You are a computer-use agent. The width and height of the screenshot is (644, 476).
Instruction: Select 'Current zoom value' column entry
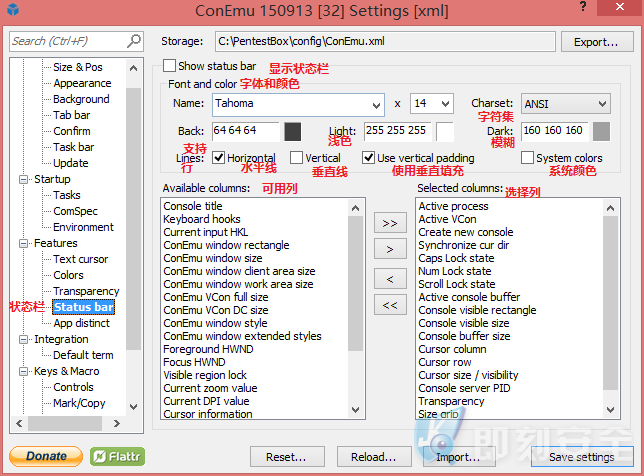click(210, 388)
